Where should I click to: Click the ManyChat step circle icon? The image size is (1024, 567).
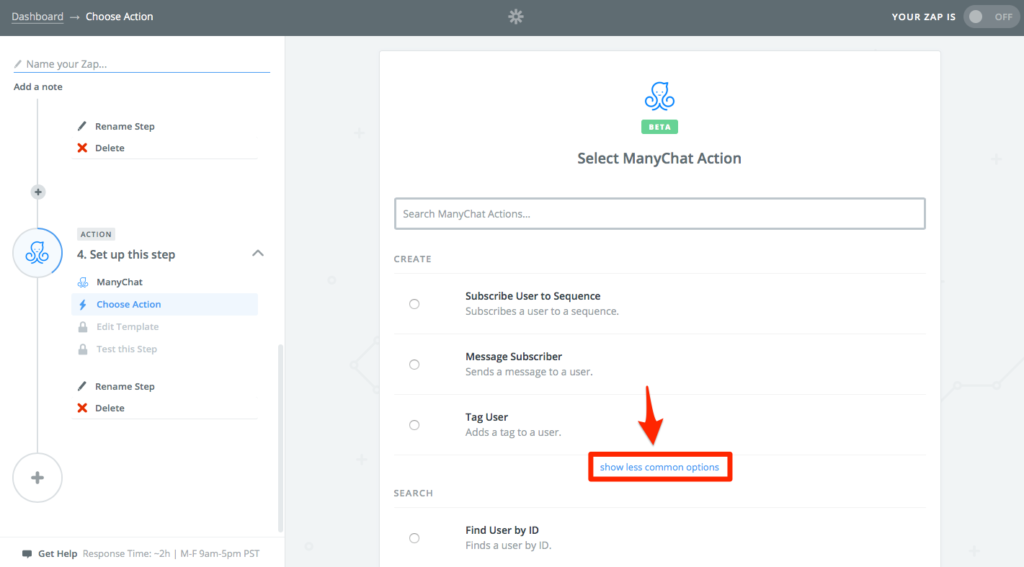tap(37, 253)
